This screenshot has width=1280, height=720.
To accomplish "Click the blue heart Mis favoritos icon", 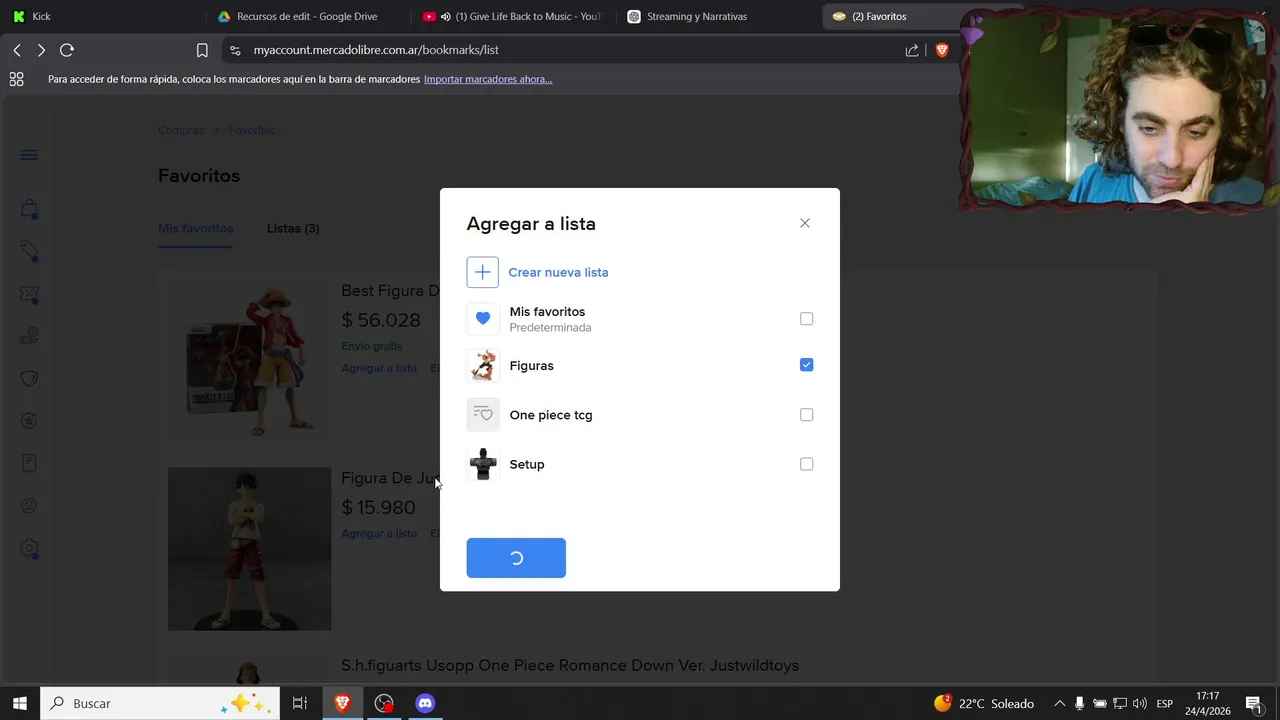I will 483,319.
